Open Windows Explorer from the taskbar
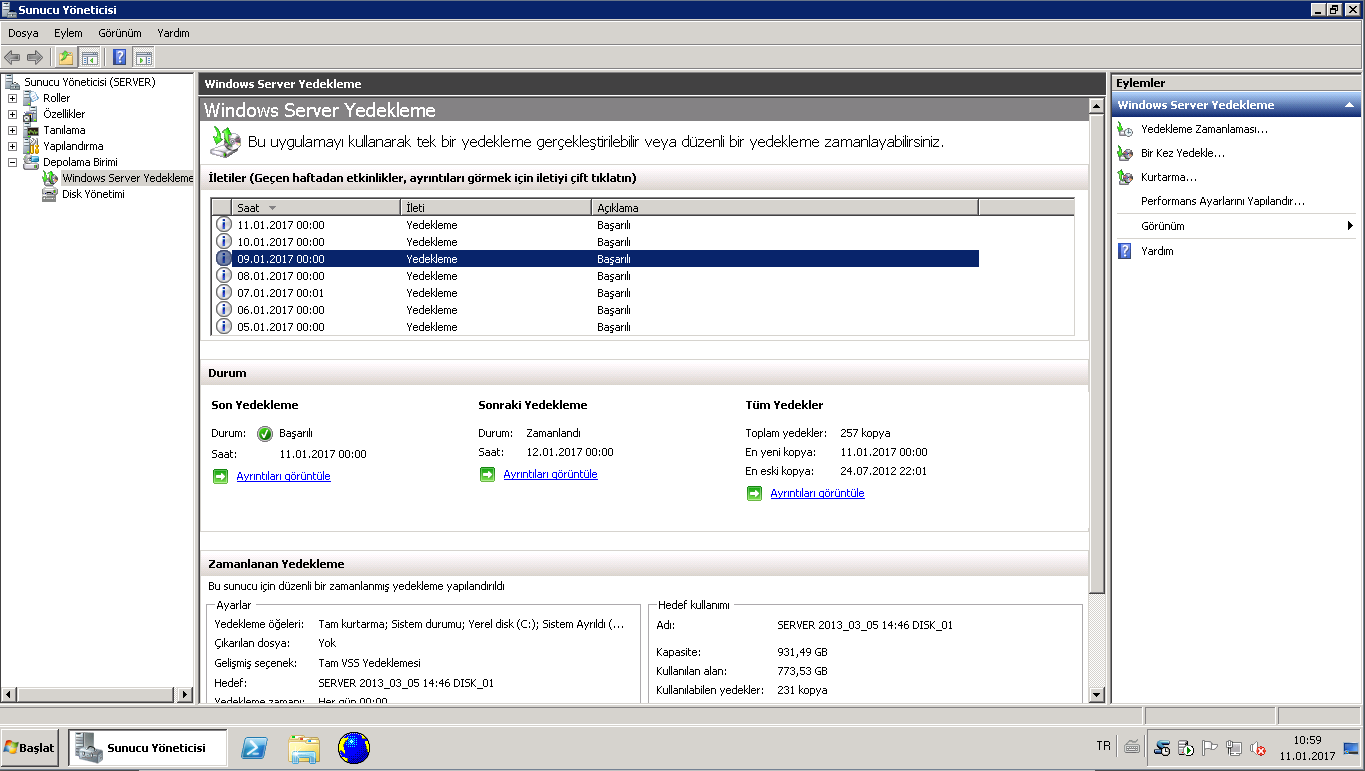 pos(304,748)
